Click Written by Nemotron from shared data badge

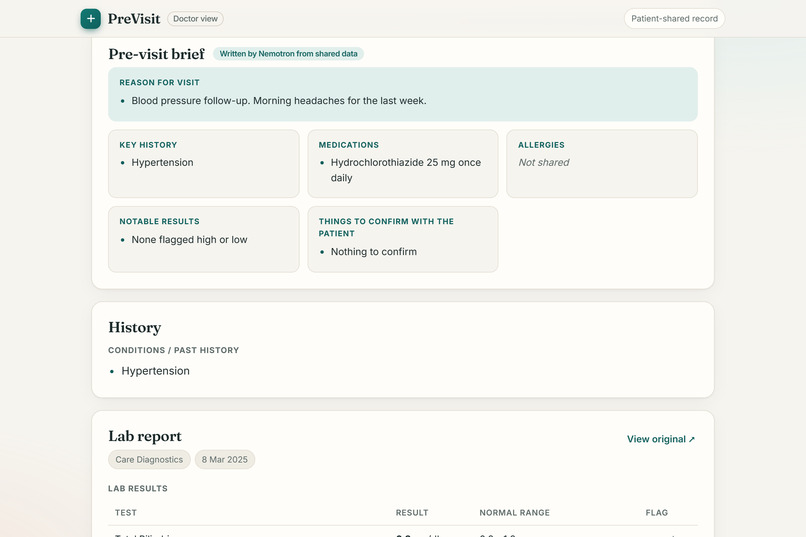click(x=288, y=53)
